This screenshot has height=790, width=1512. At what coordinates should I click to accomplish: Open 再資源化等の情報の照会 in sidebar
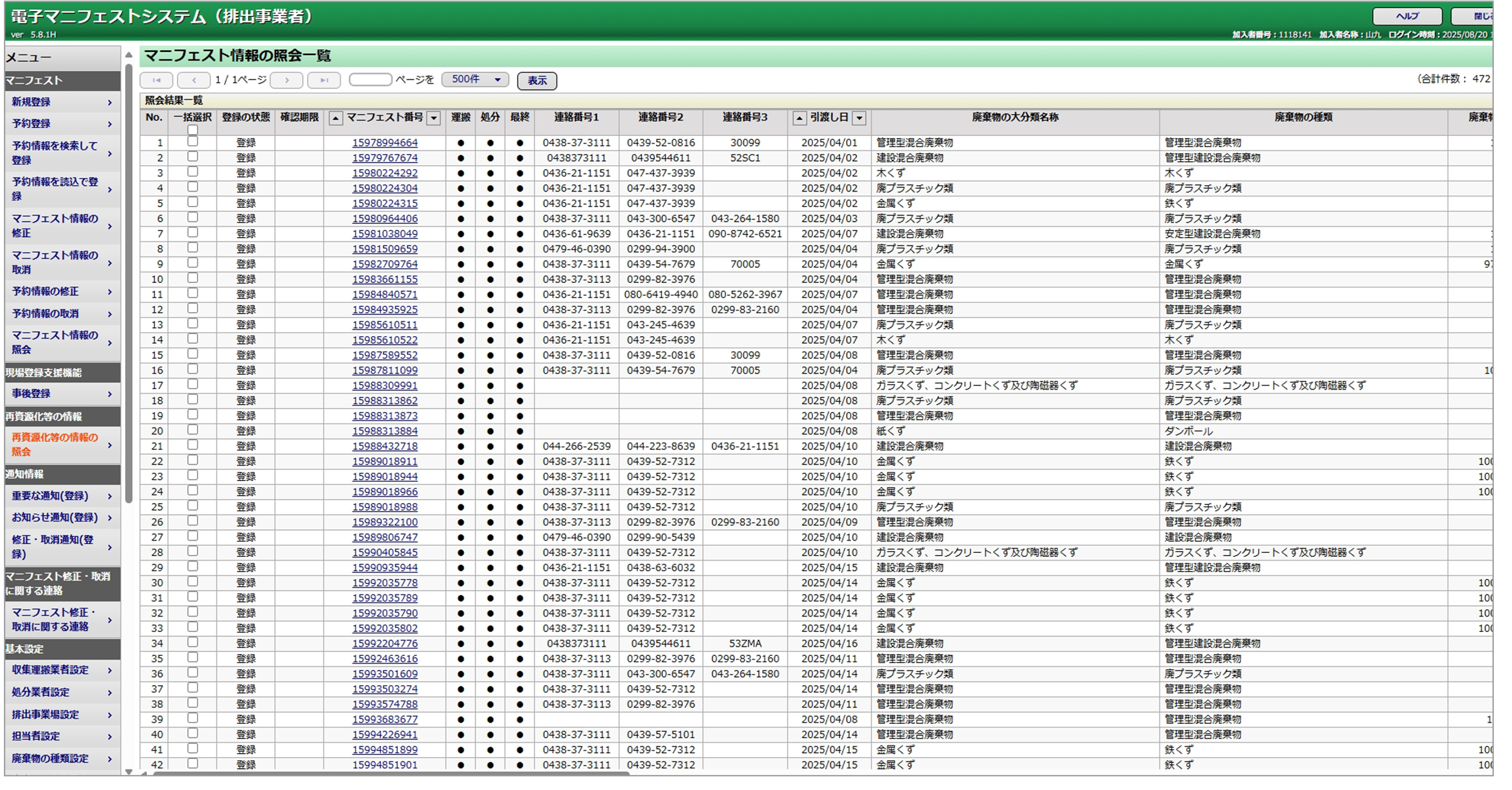(x=56, y=444)
